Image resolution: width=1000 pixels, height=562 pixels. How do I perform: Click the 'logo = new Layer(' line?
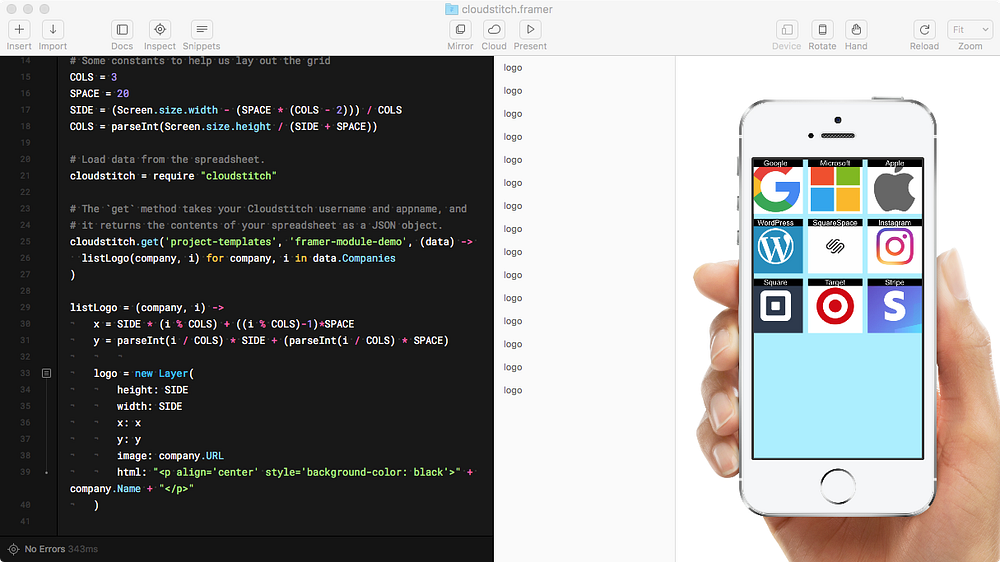click(143, 373)
